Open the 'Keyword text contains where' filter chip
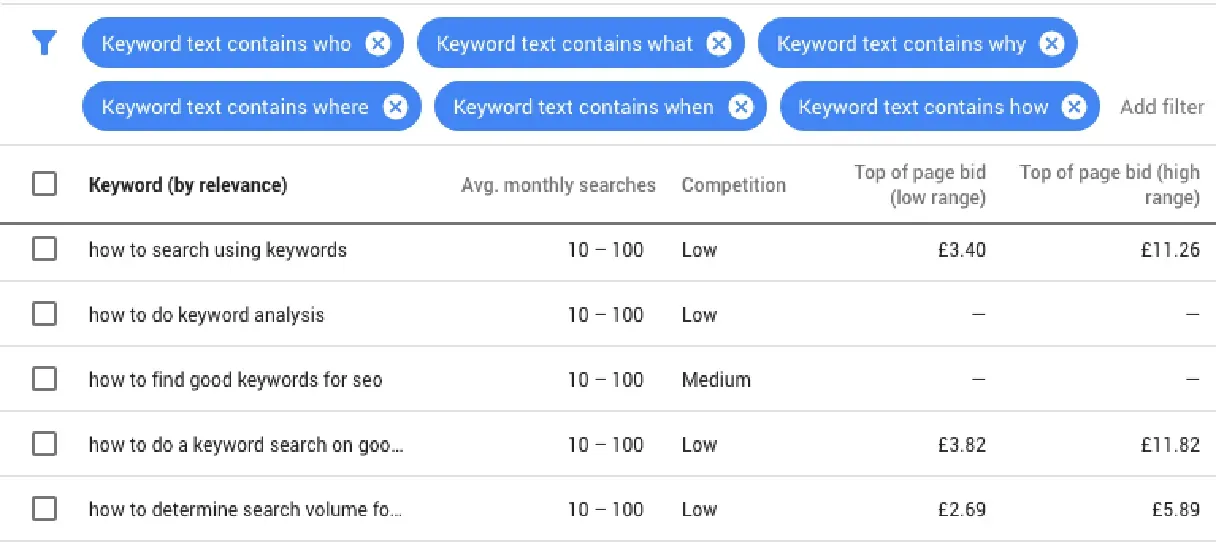The width and height of the screenshot is (1216, 545). point(235,107)
